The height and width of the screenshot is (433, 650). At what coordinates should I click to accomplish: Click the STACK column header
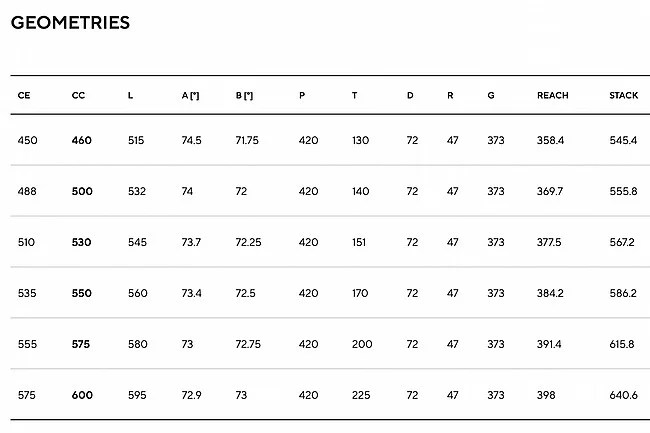pyautogui.click(x=623, y=95)
